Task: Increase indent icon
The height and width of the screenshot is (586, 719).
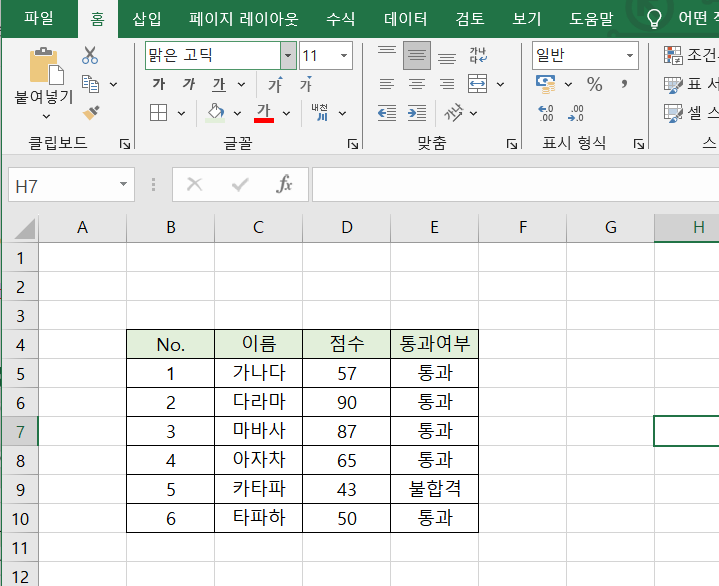Action: tap(417, 113)
